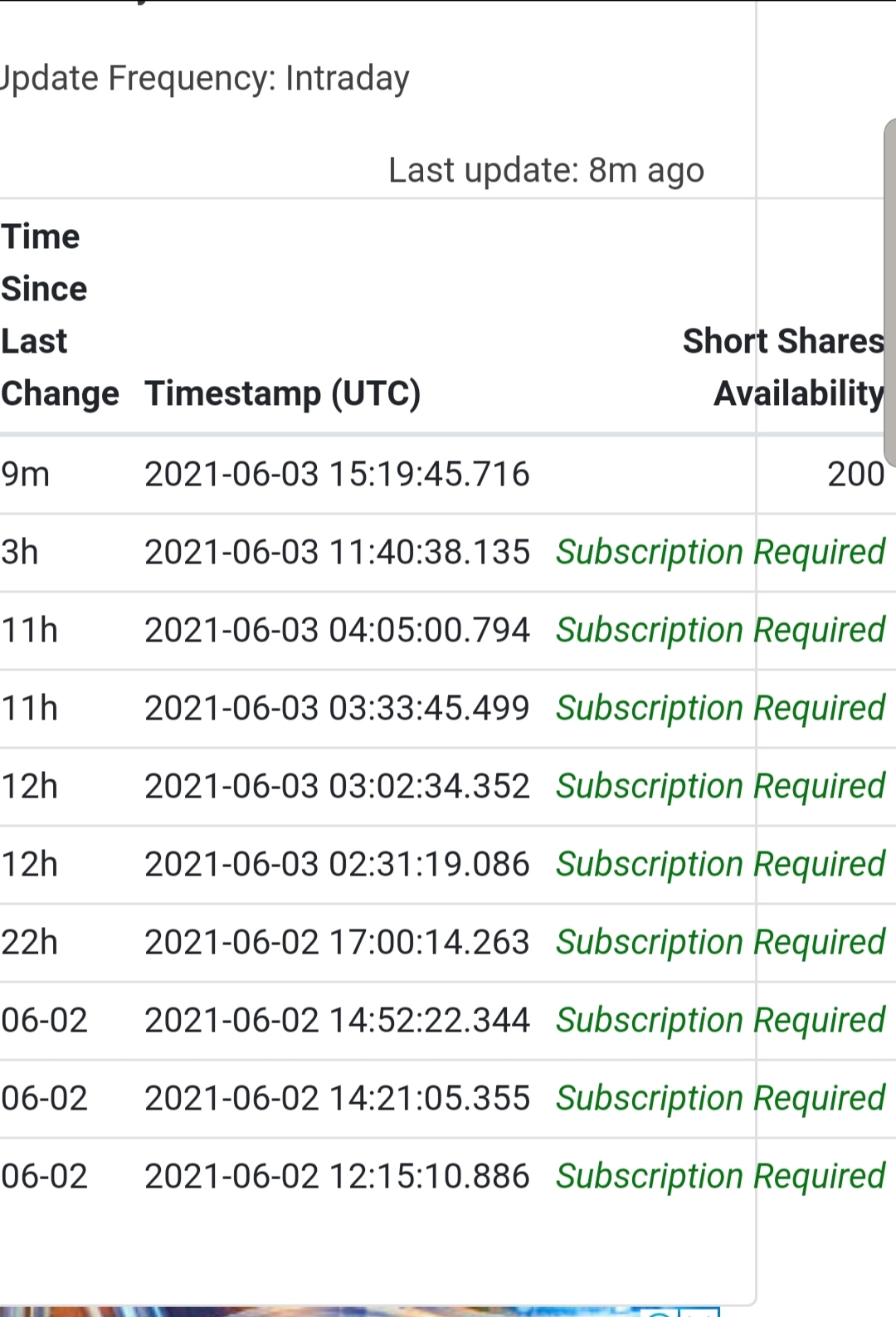Select the 22h time since change cell
The image size is (896, 1317).
click(29, 943)
